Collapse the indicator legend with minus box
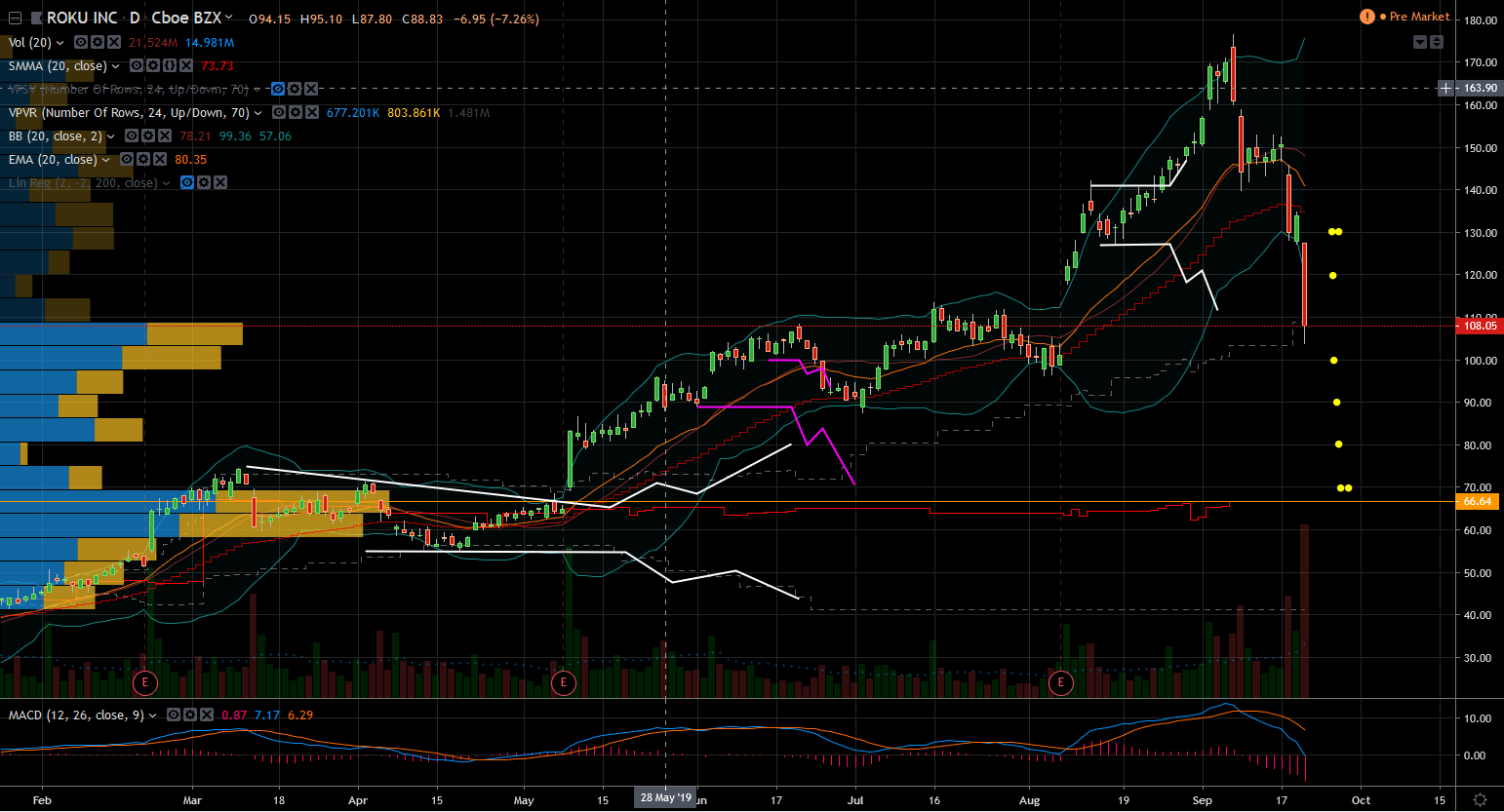The width and height of the screenshot is (1504, 812). 15,19
